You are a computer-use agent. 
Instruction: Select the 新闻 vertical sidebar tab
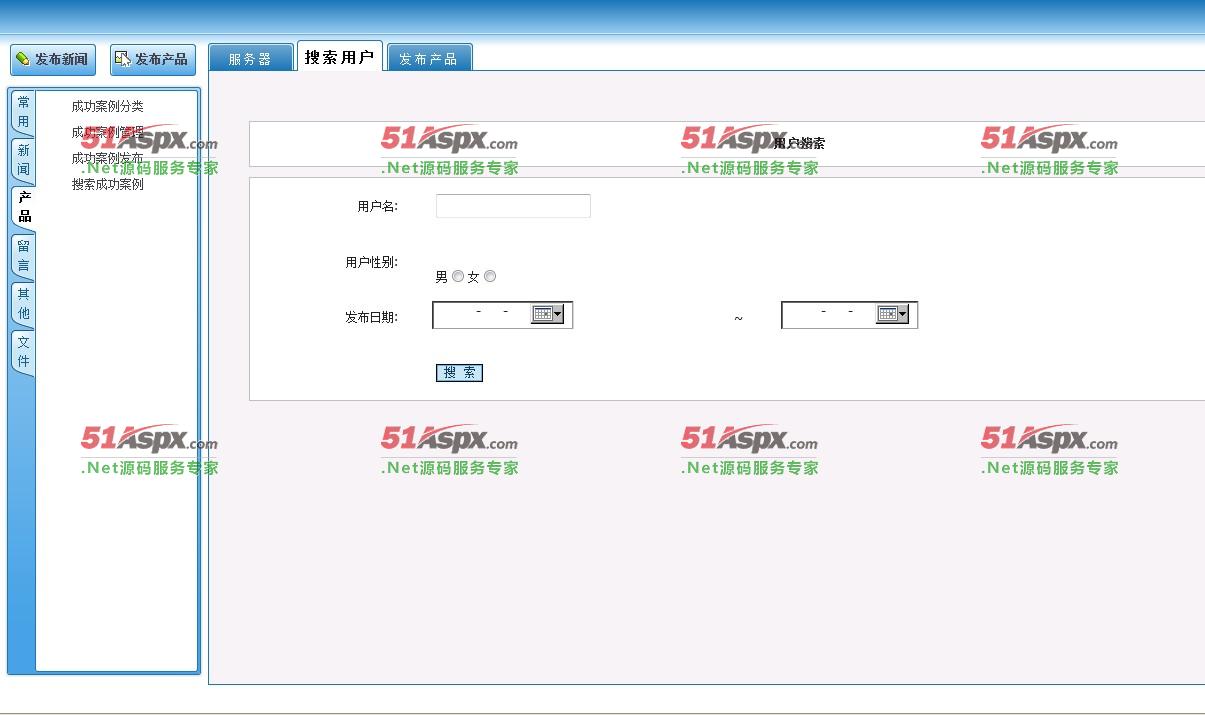[x=23, y=160]
